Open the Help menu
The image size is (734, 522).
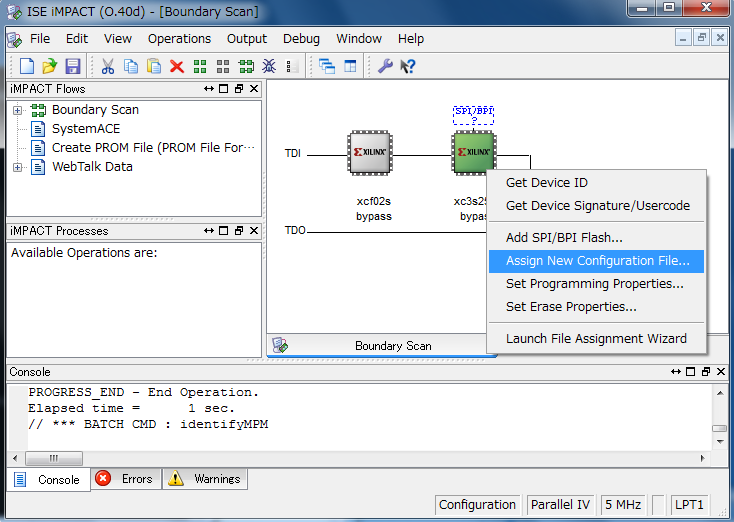[411, 38]
